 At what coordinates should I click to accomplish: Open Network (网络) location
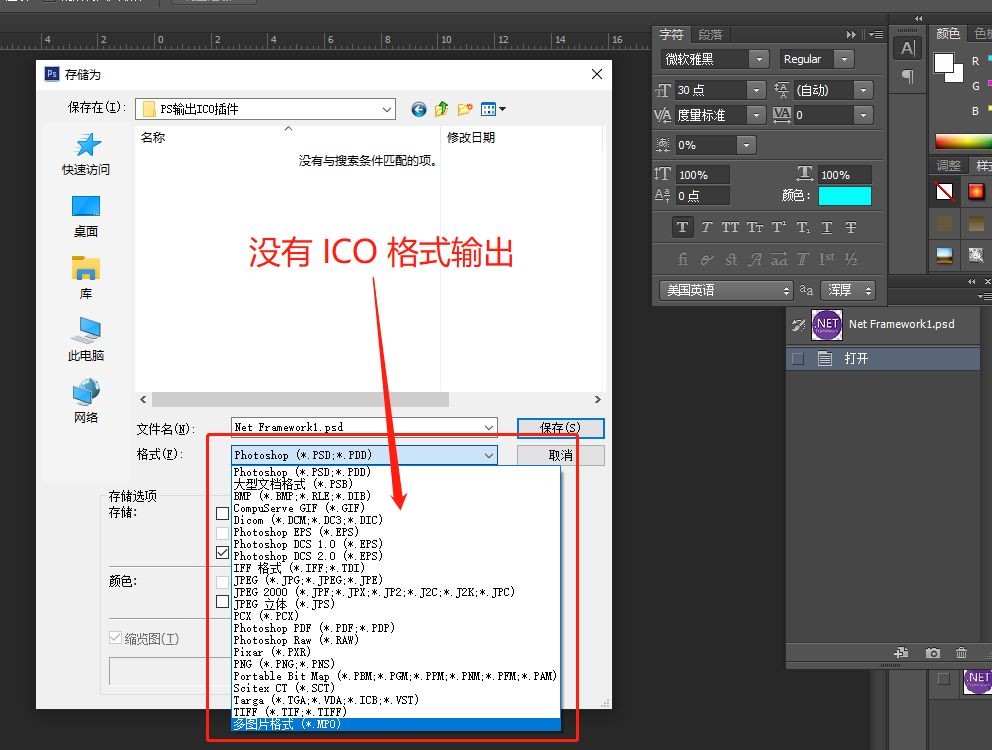click(x=86, y=401)
